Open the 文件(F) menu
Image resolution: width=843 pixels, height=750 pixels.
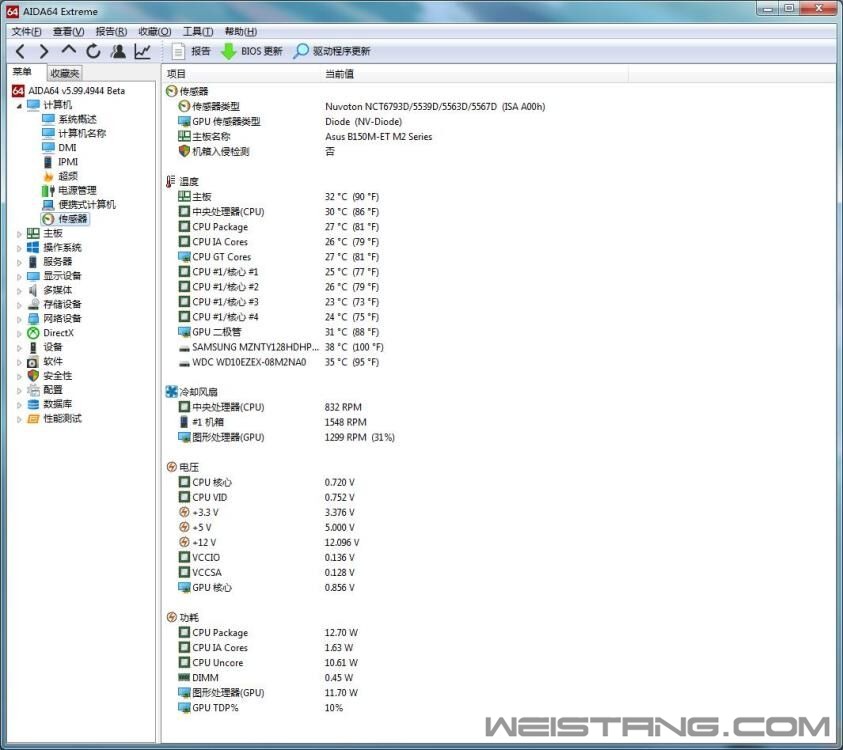click(26, 32)
